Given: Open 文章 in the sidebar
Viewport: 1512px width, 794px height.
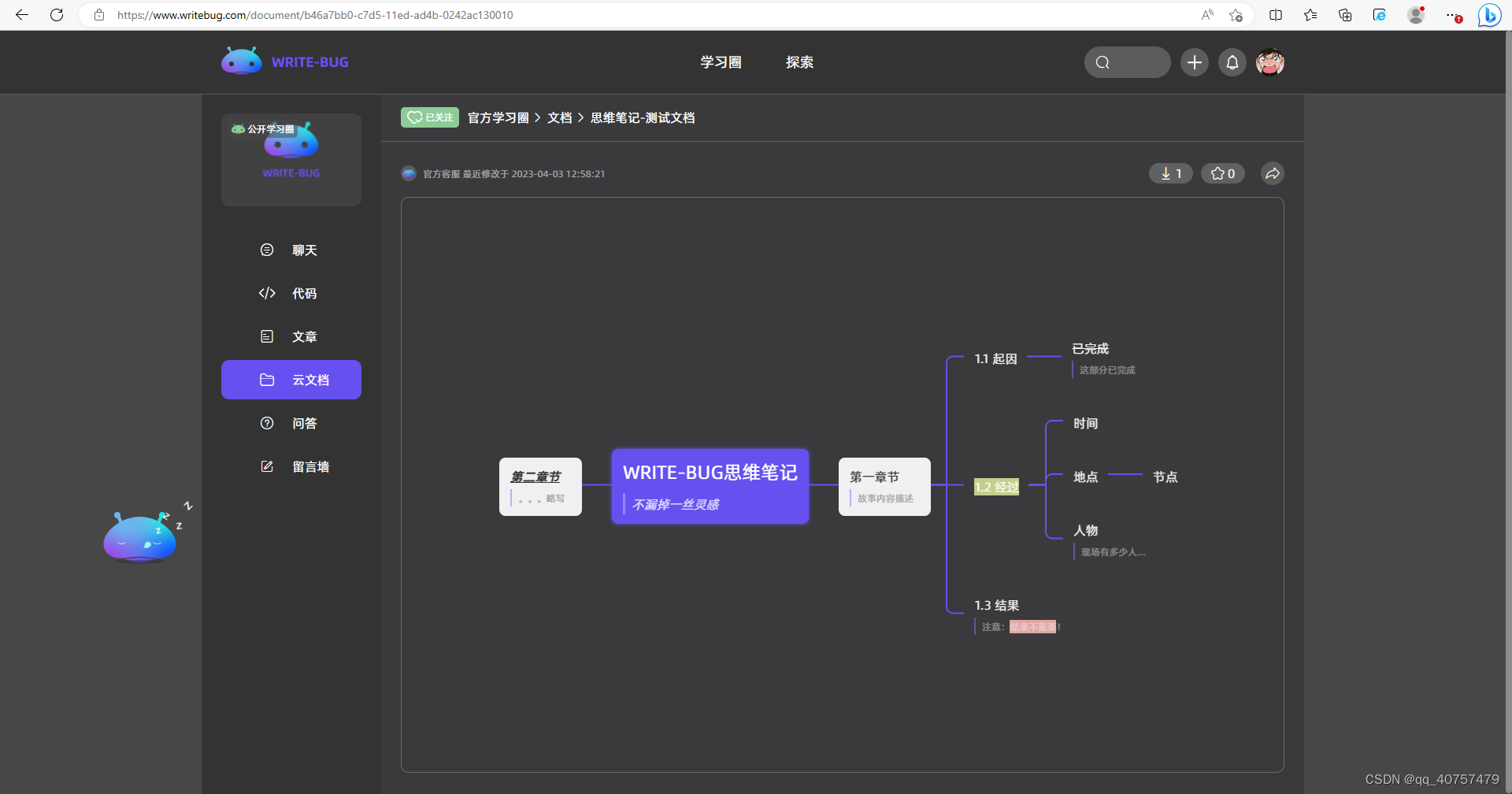Looking at the screenshot, I should coord(291,336).
